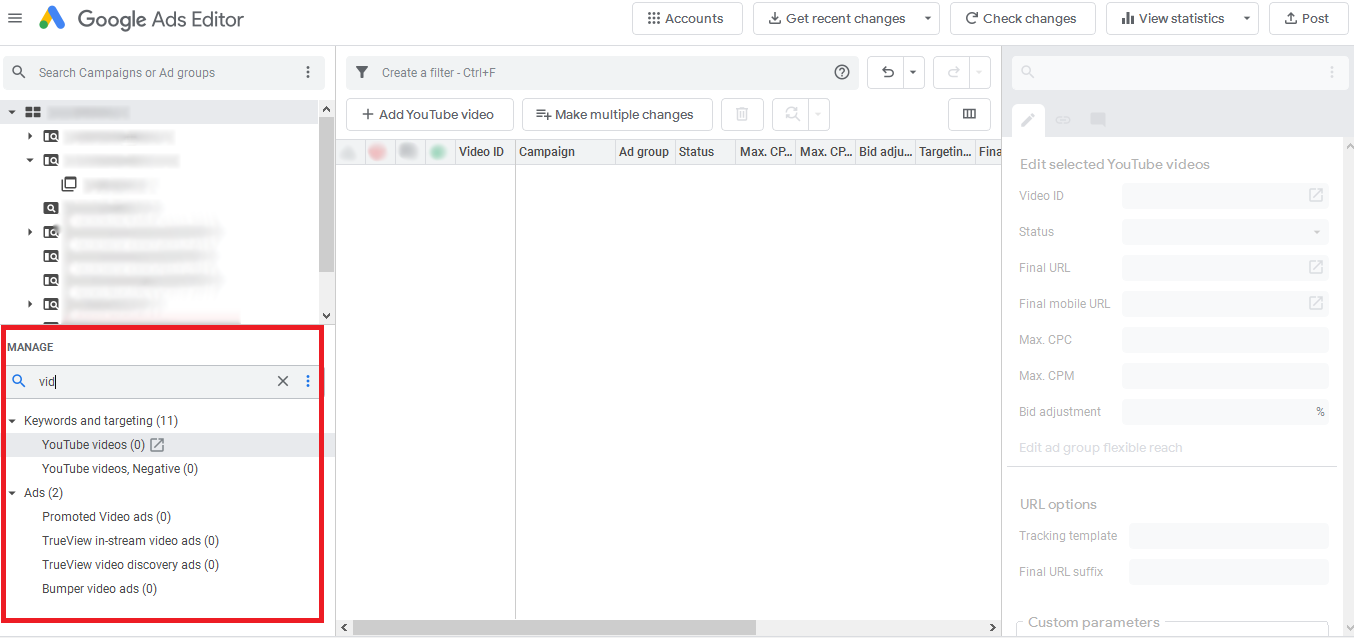Click red error indicator column header
Viewport: 1354px width, 638px height.
tap(378, 152)
